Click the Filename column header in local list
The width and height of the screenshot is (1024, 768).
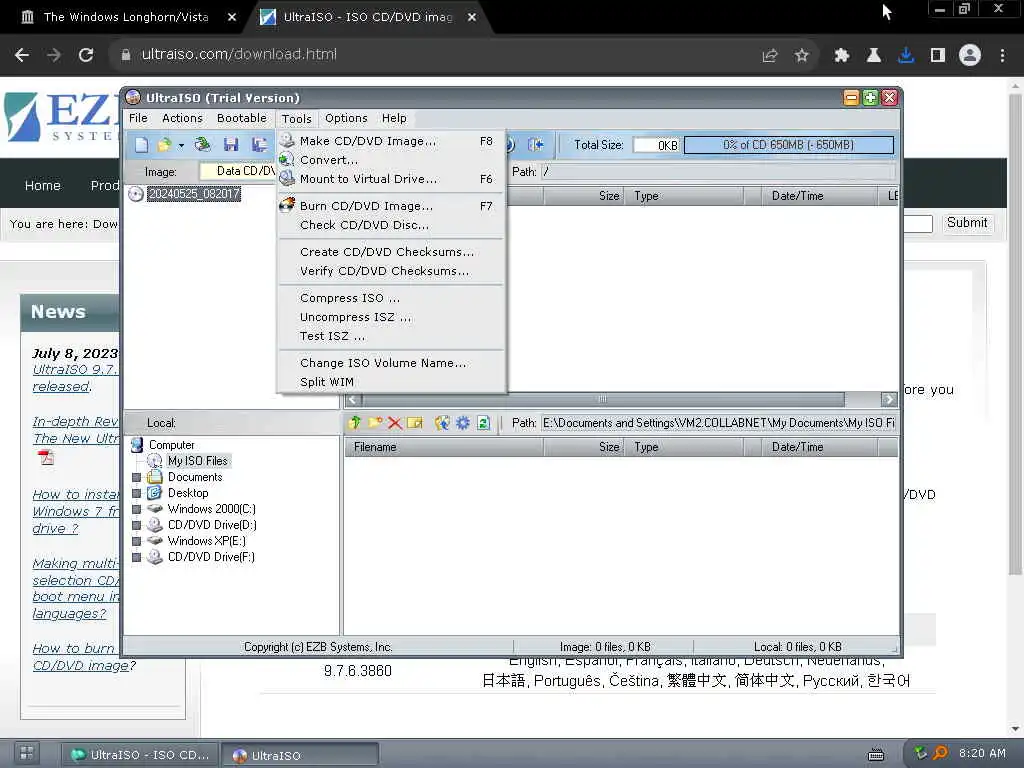444,447
